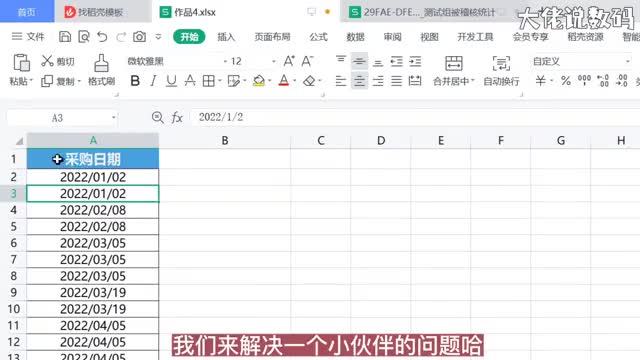This screenshot has width=640, height=360.
Task: Click Merge and Center button
Action: pos(453,71)
